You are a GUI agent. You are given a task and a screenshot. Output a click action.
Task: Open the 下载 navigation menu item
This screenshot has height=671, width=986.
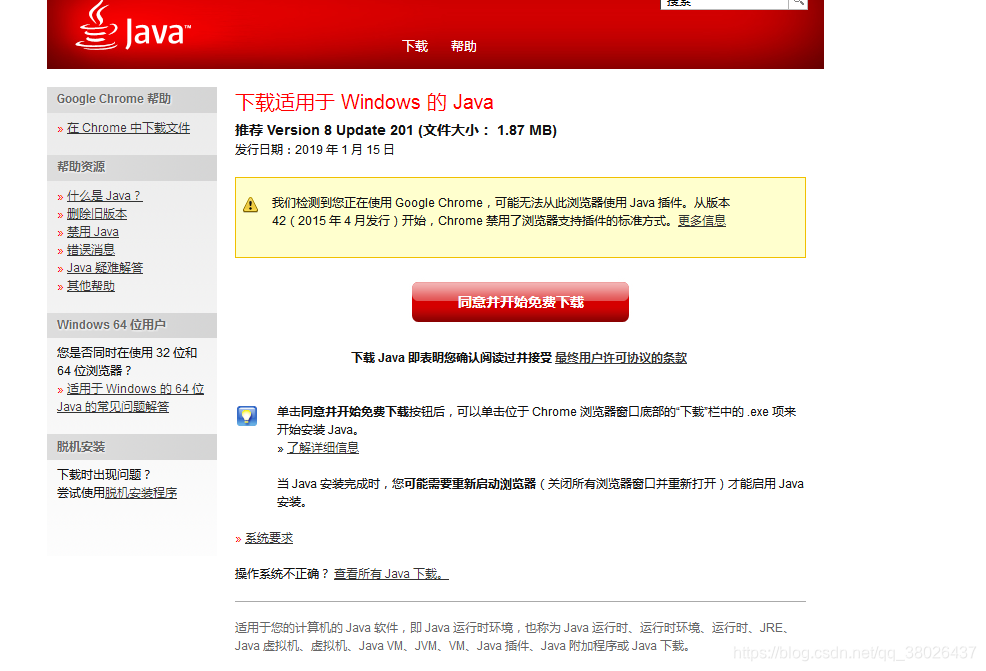point(415,46)
